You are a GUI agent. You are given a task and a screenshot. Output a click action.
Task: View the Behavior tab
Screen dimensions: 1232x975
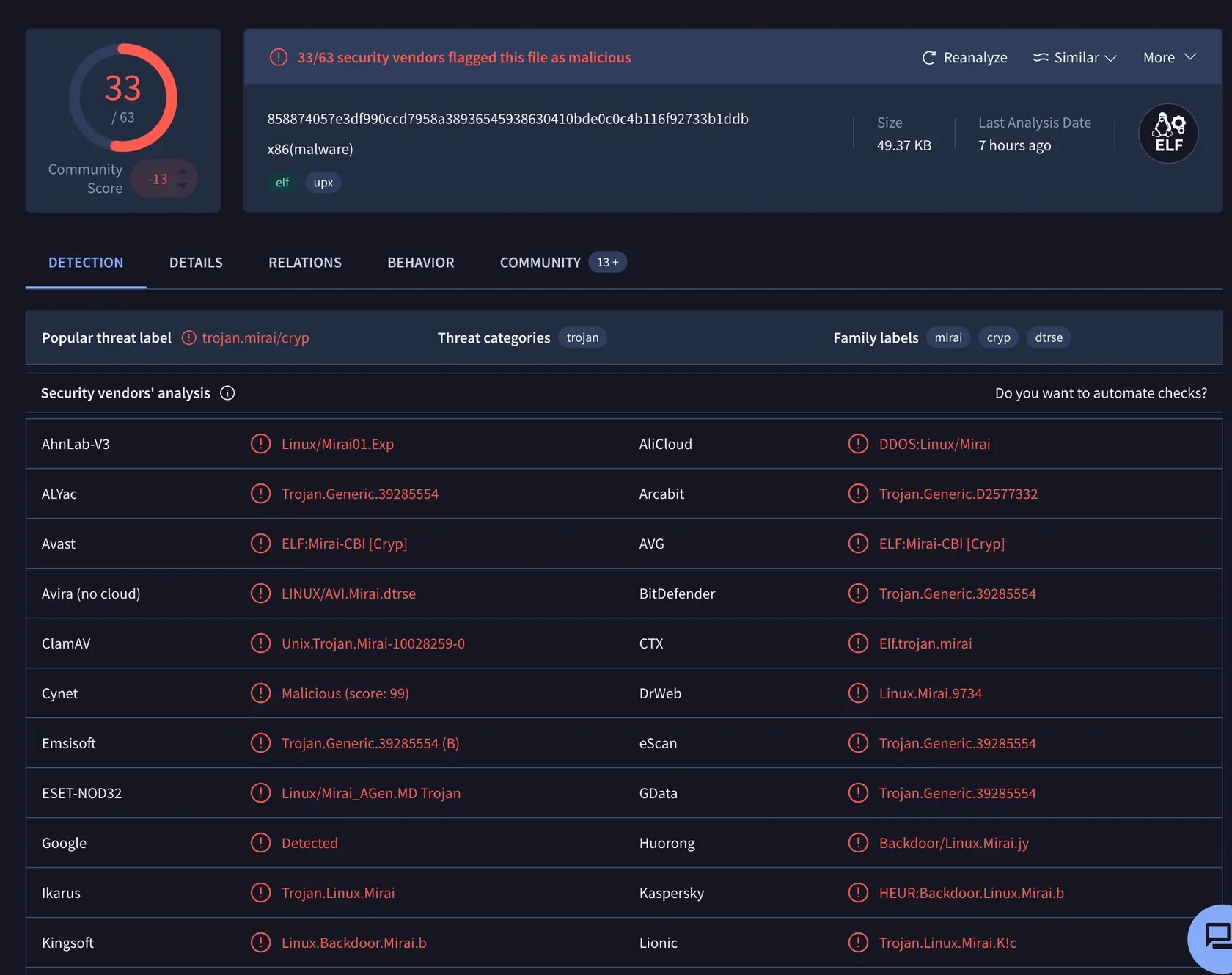[421, 263]
